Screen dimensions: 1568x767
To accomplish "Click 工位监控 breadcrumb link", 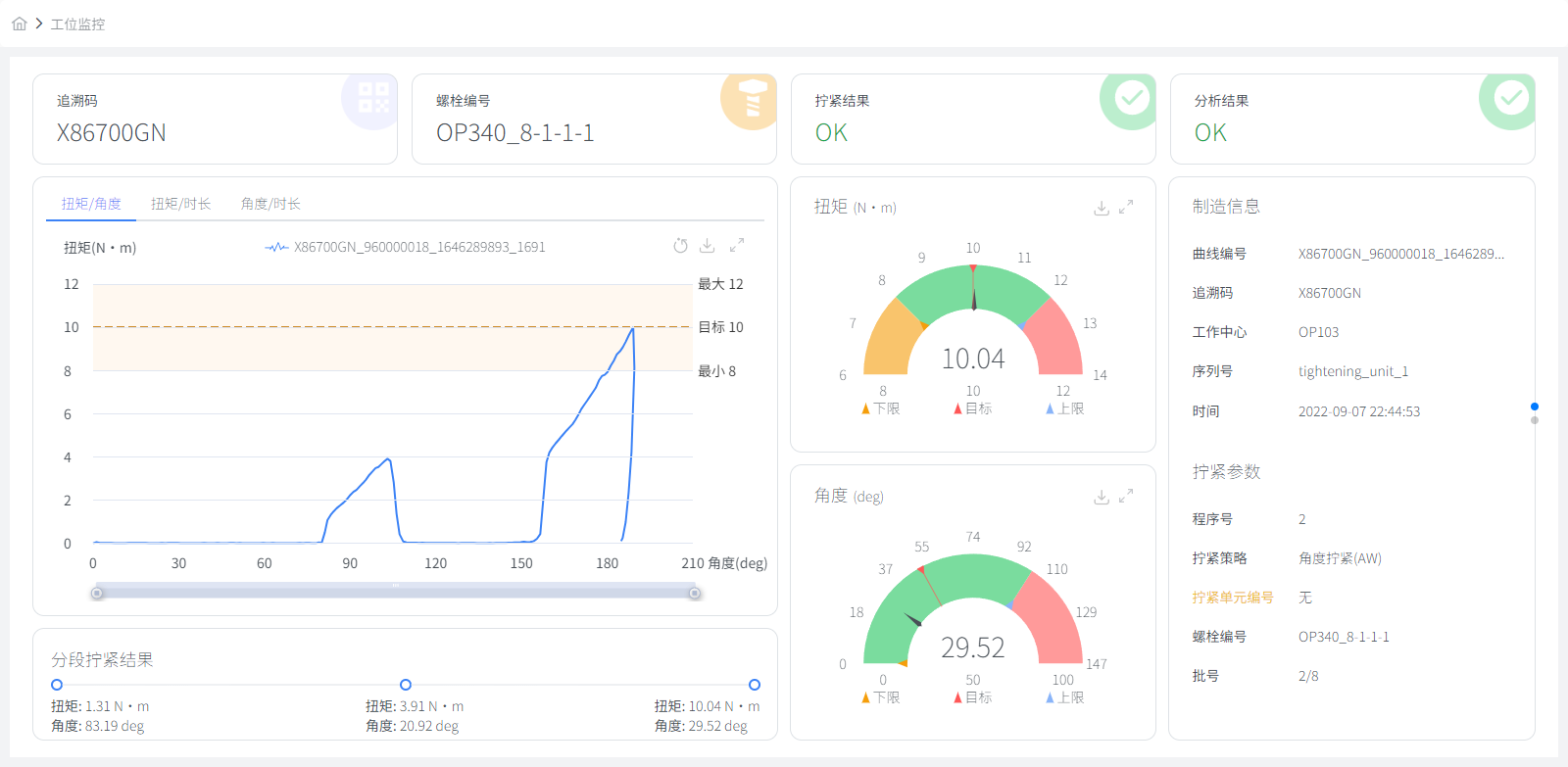I will (x=77, y=24).
